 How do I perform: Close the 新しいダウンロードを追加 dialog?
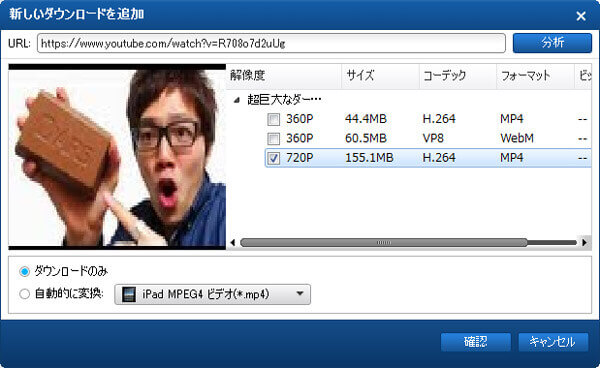(x=581, y=16)
